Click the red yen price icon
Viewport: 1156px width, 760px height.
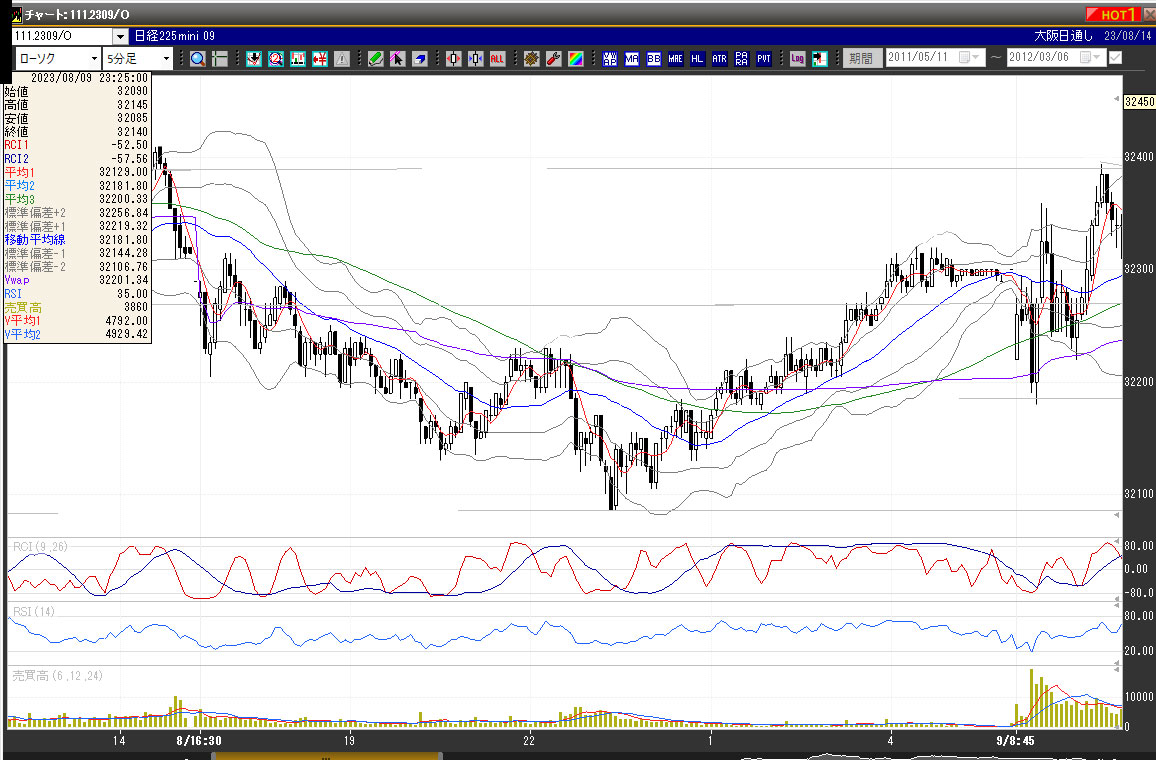[320, 59]
